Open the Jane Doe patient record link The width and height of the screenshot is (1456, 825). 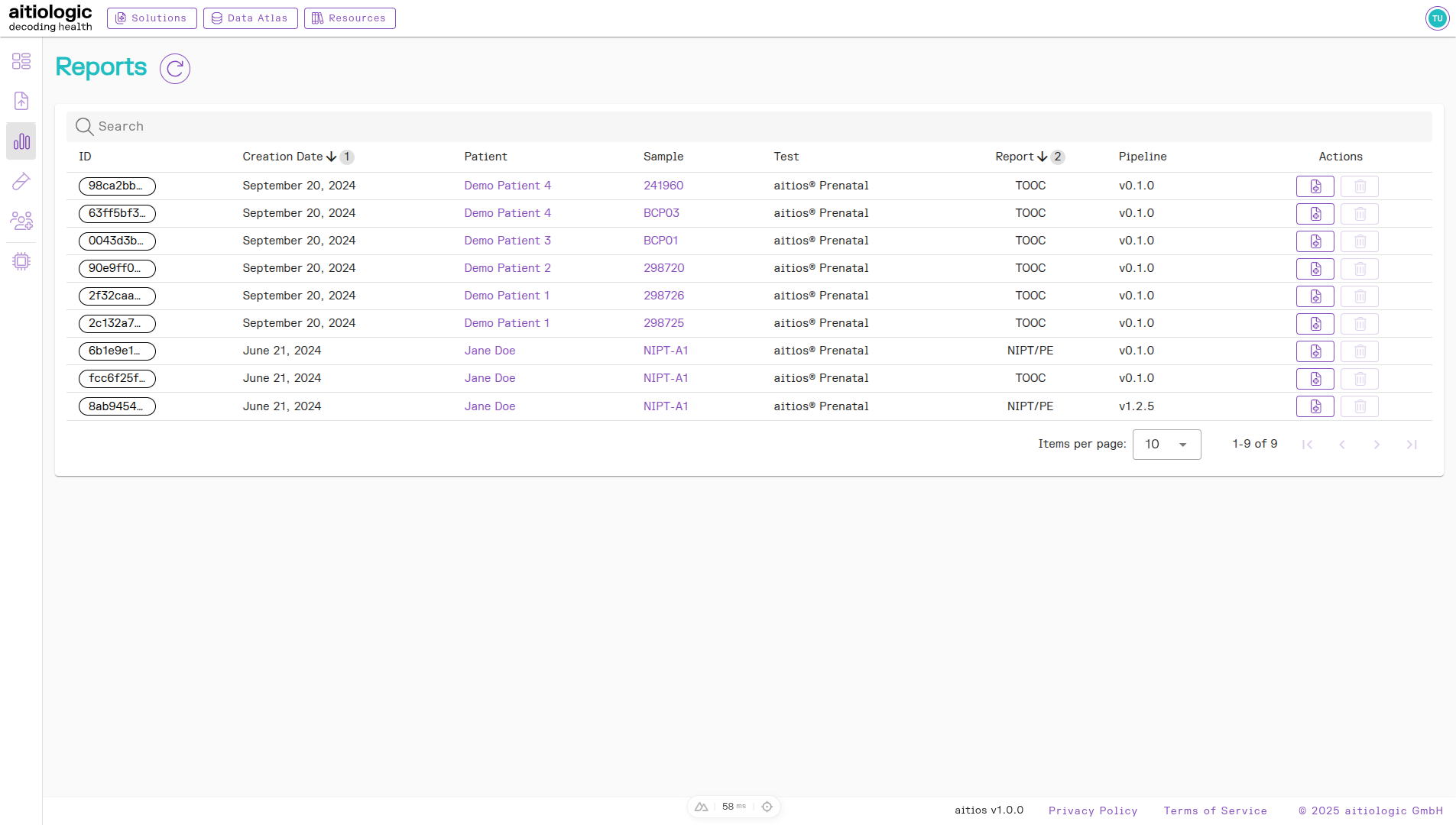489,351
